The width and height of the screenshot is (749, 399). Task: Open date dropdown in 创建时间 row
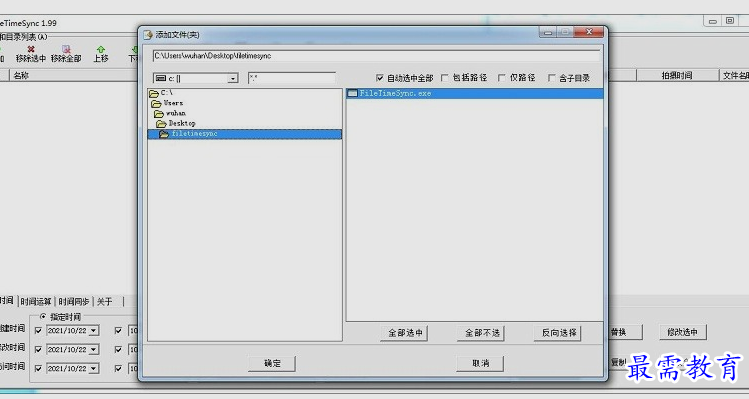(94, 331)
